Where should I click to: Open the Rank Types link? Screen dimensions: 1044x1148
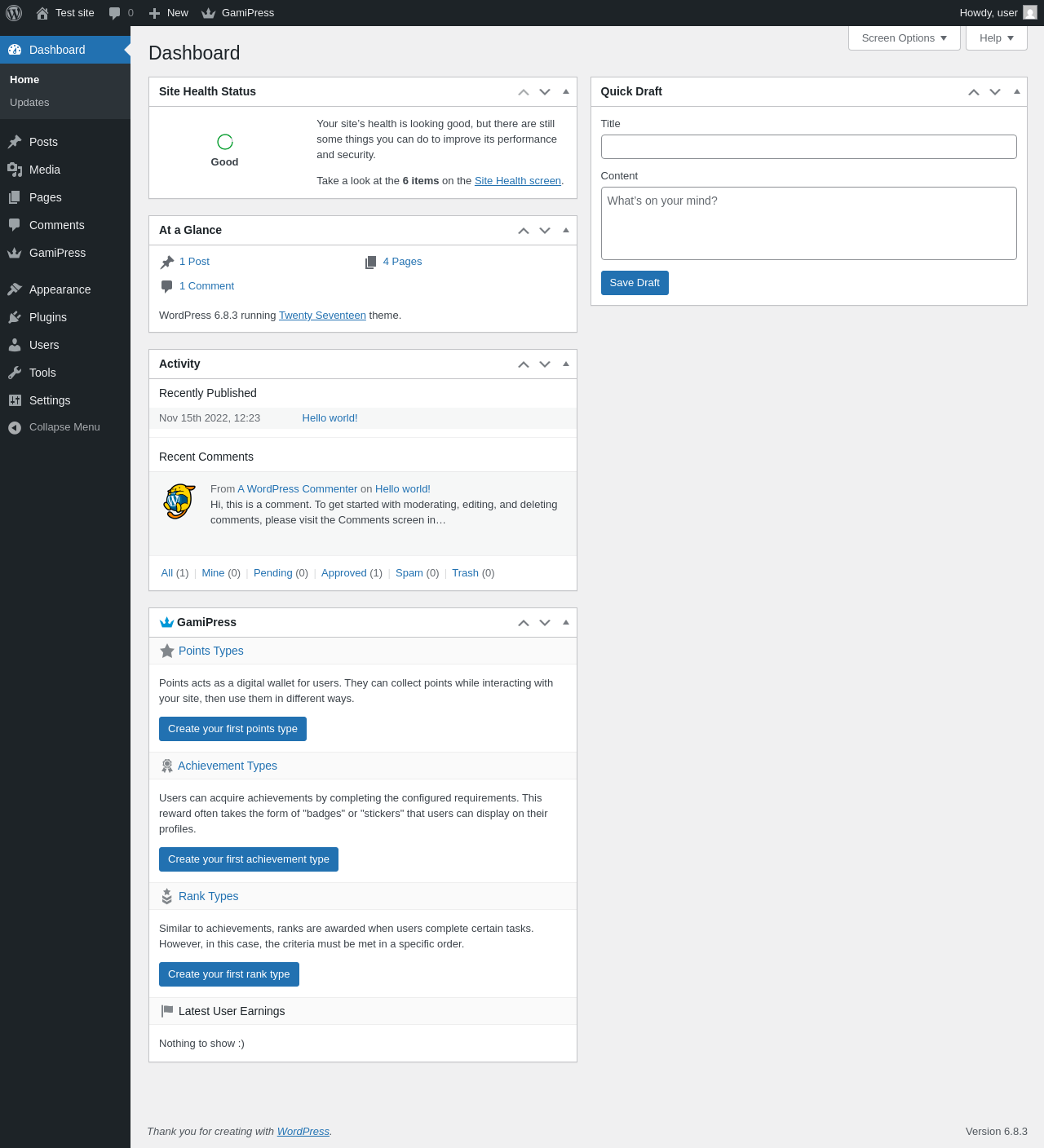[x=209, y=896]
